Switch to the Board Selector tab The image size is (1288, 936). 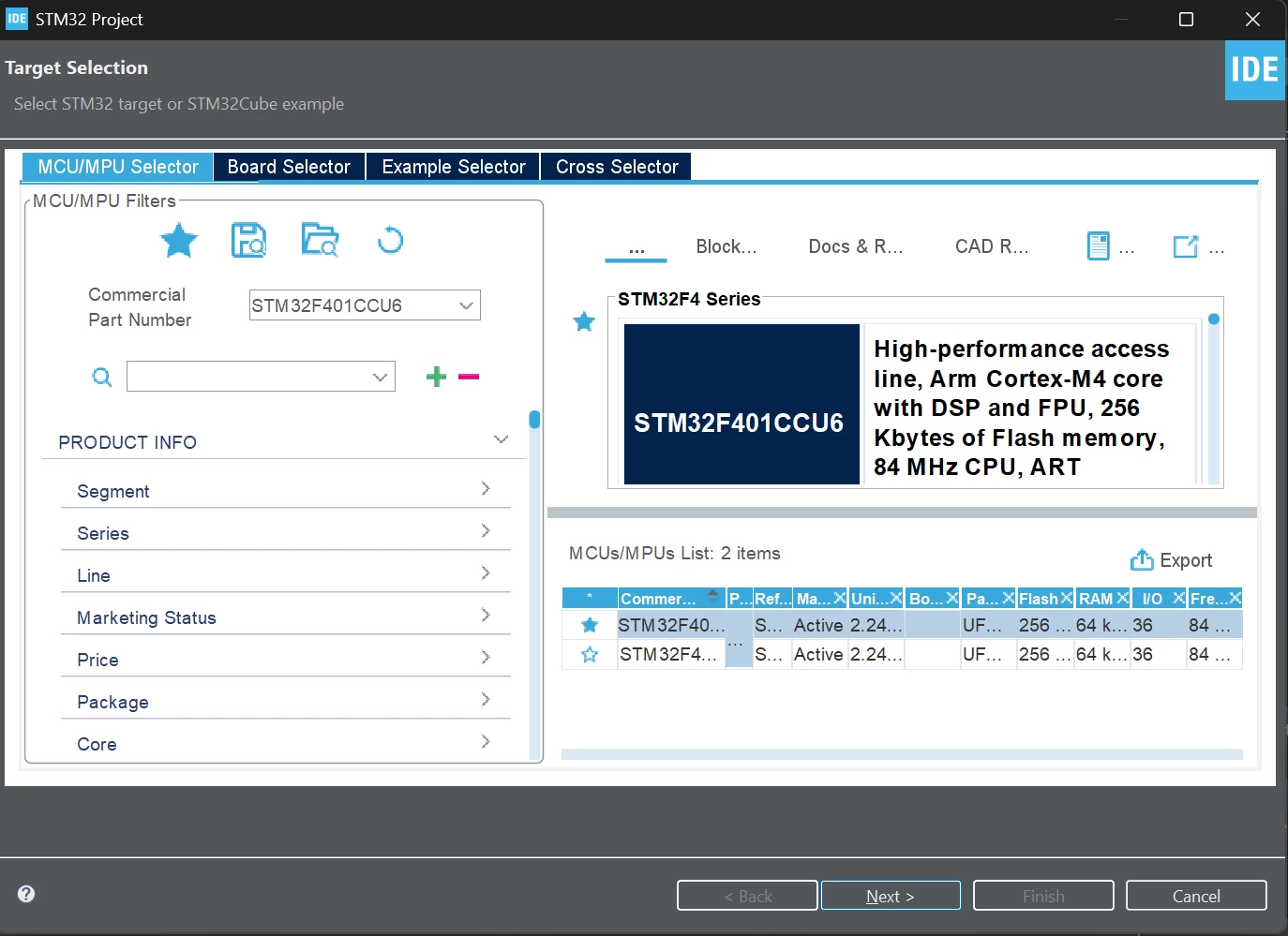click(289, 167)
